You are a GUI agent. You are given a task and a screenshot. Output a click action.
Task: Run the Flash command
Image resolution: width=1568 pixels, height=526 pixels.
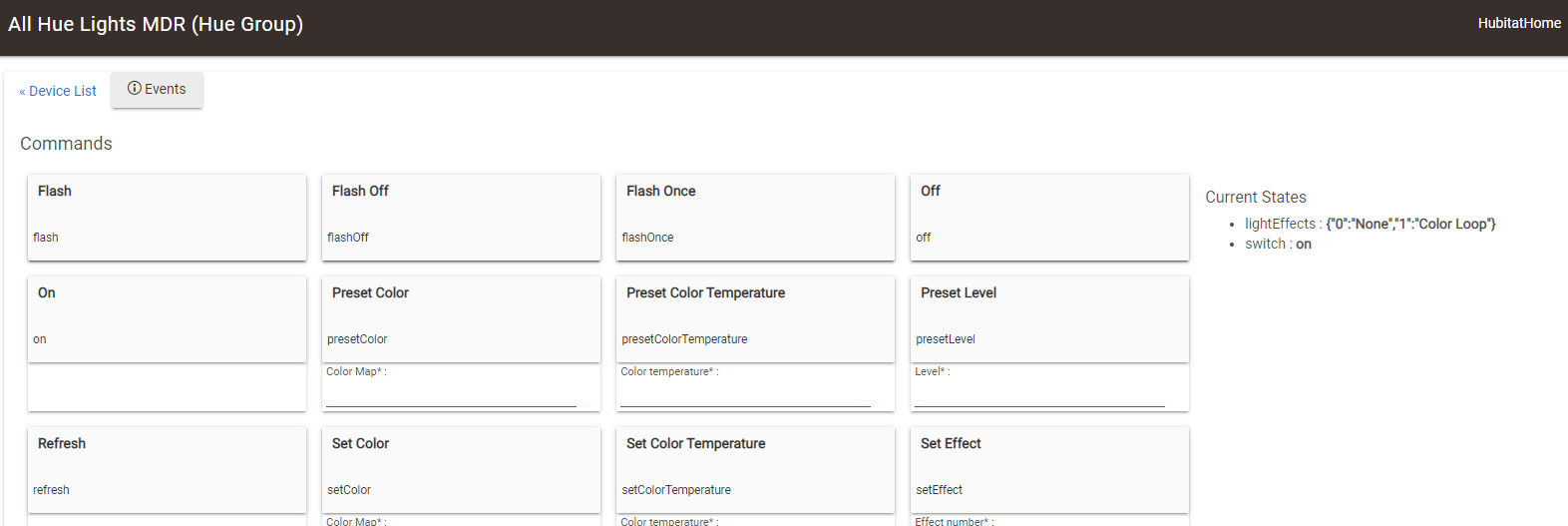click(x=167, y=218)
